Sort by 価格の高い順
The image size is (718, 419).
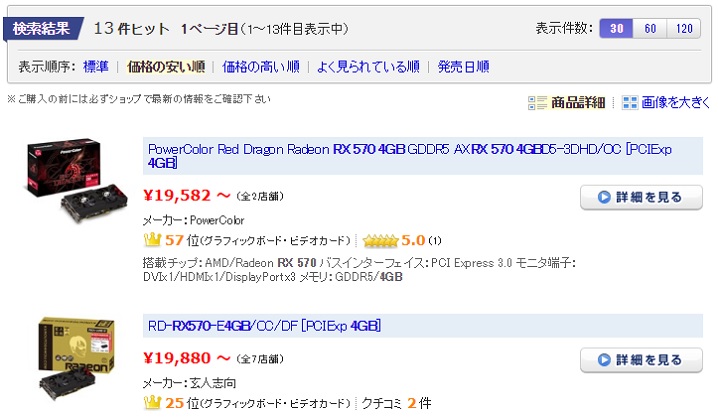tap(260, 67)
